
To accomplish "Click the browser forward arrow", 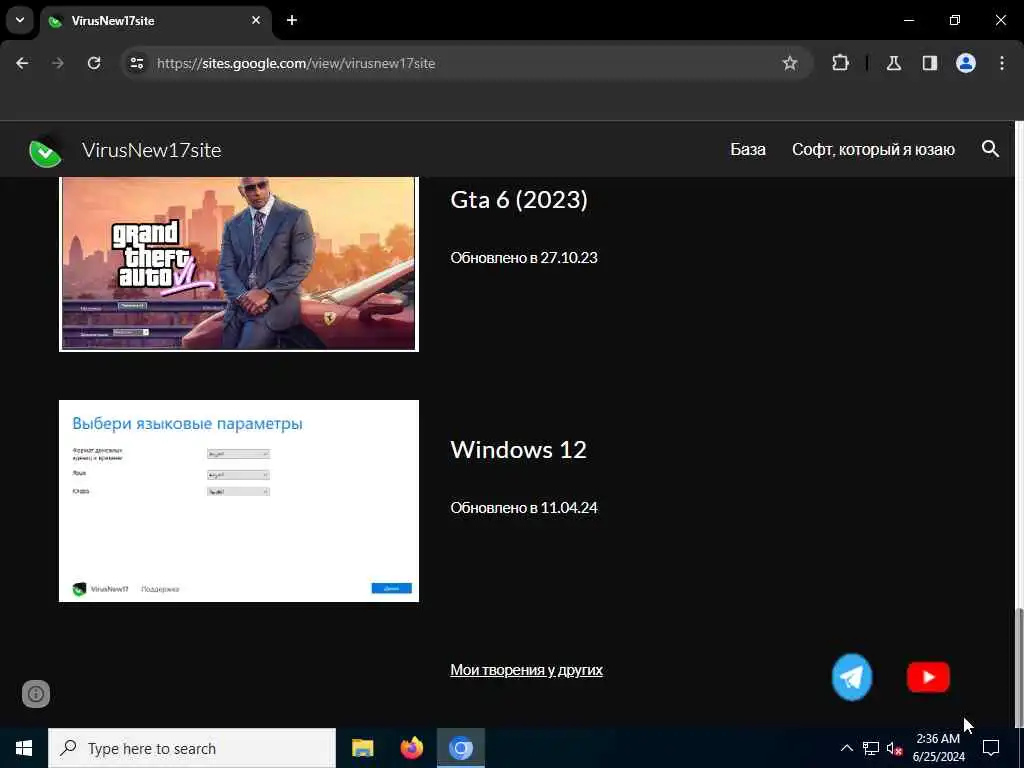I will [x=57, y=63].
